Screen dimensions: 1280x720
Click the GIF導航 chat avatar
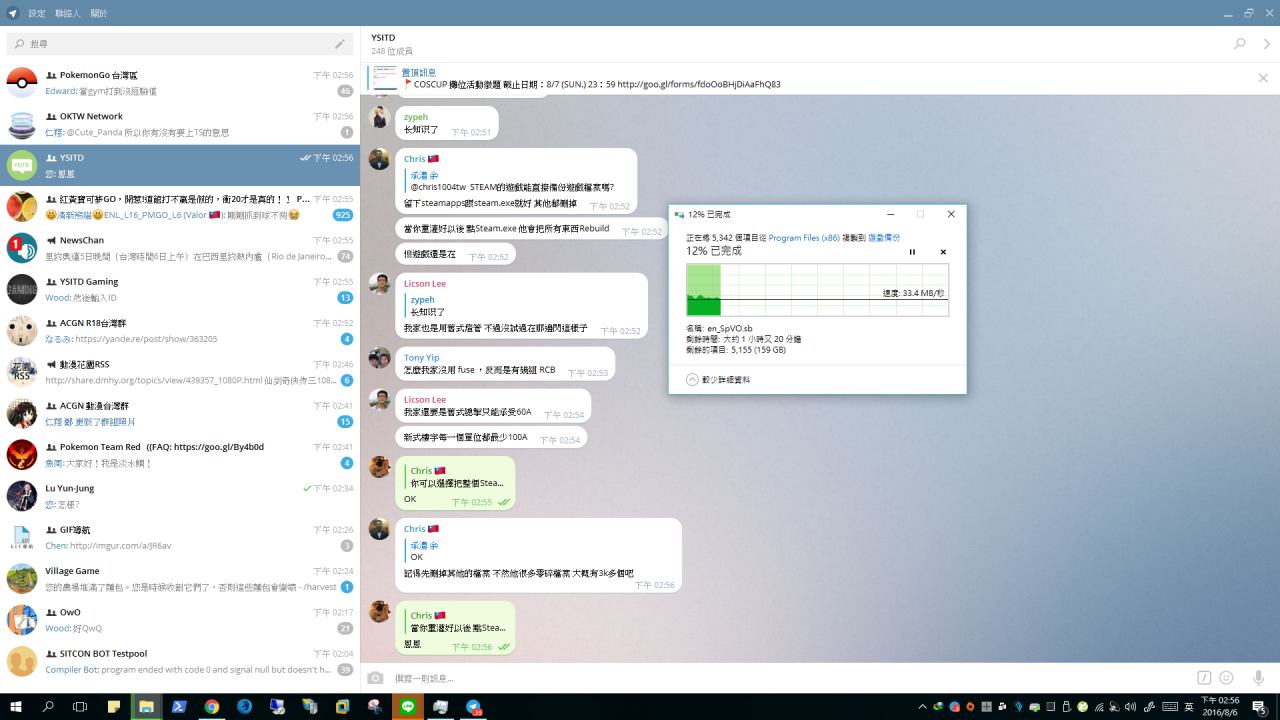click(22, 537)
